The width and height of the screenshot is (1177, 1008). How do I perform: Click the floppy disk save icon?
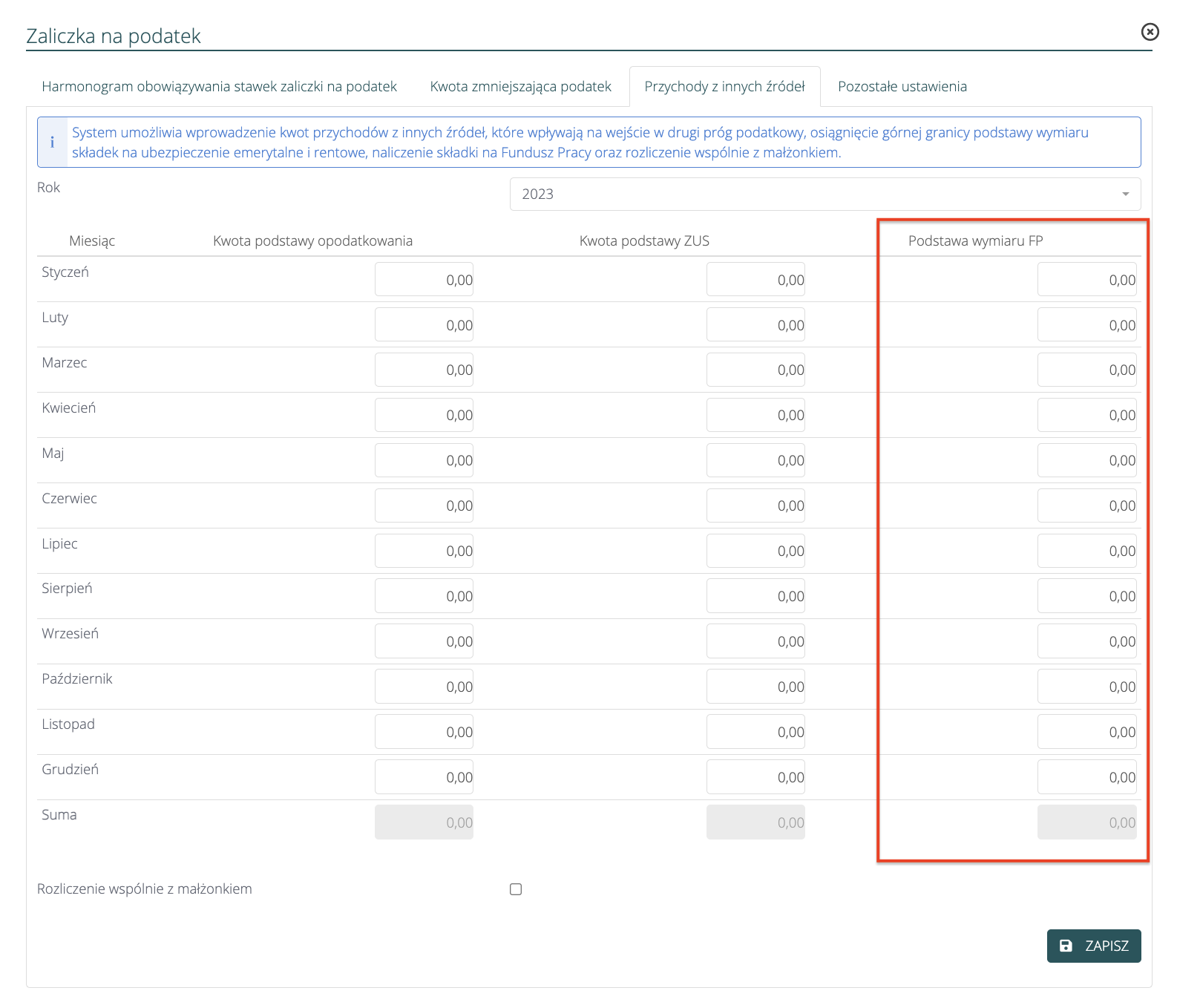(1066, 946)
